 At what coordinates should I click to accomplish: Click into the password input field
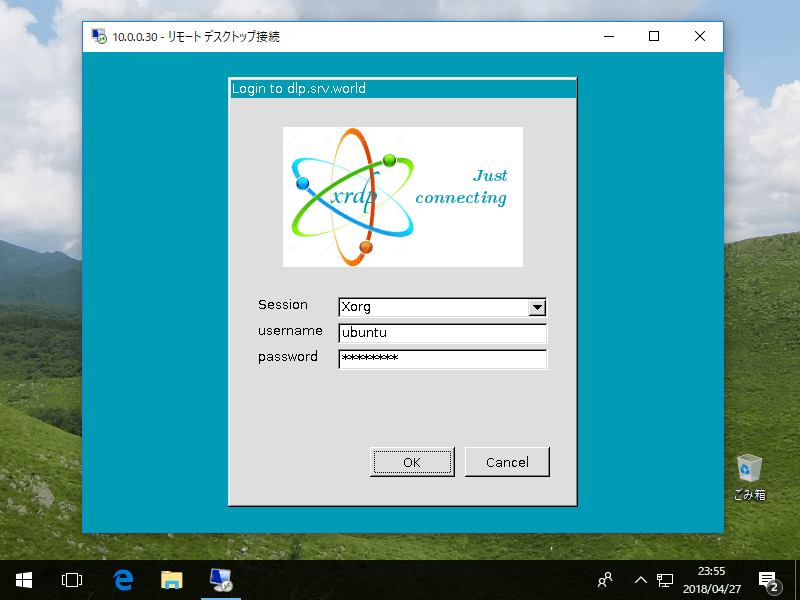(442, 359)
